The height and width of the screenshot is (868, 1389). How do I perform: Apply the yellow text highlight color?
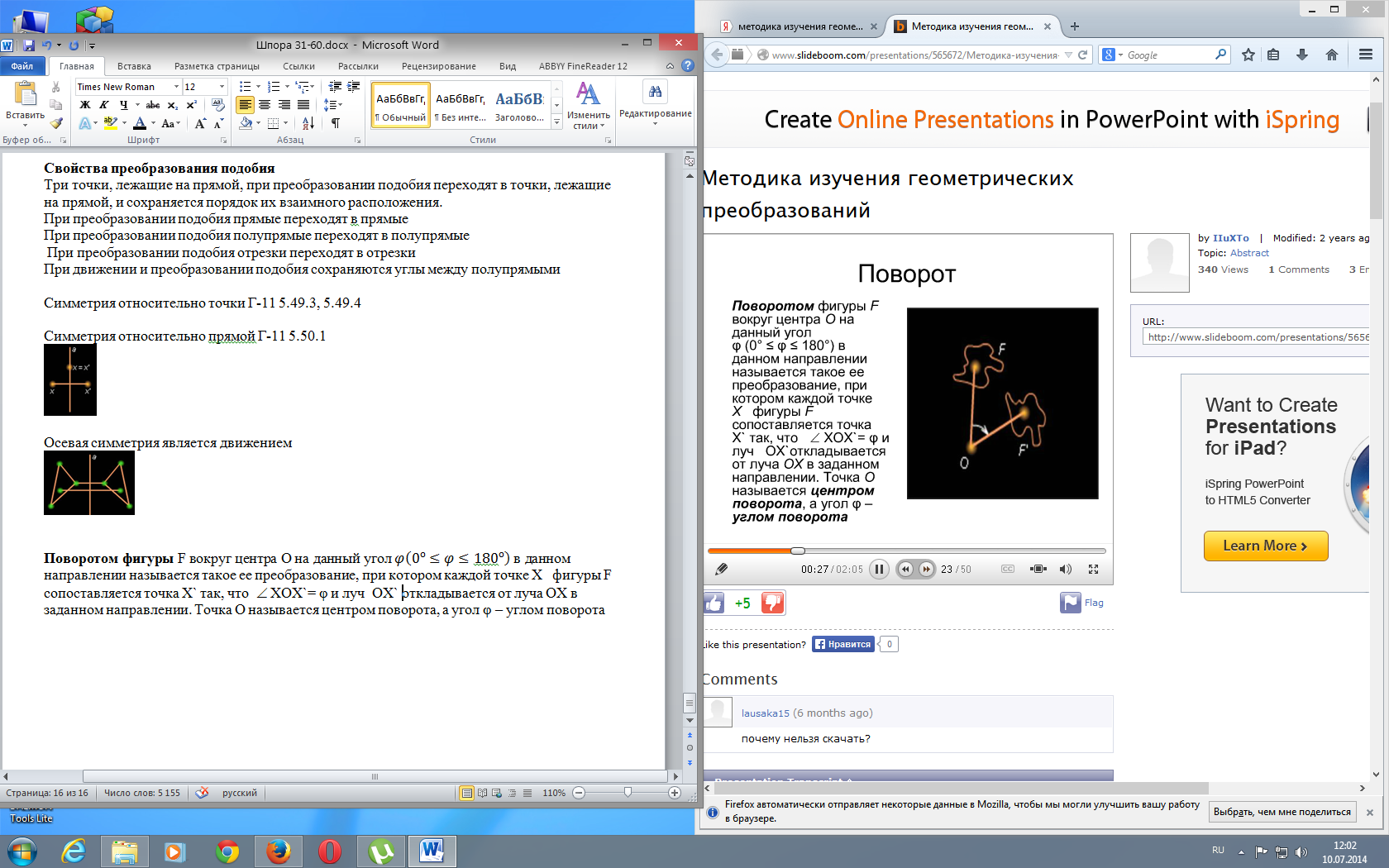click(x=109, y=123)
